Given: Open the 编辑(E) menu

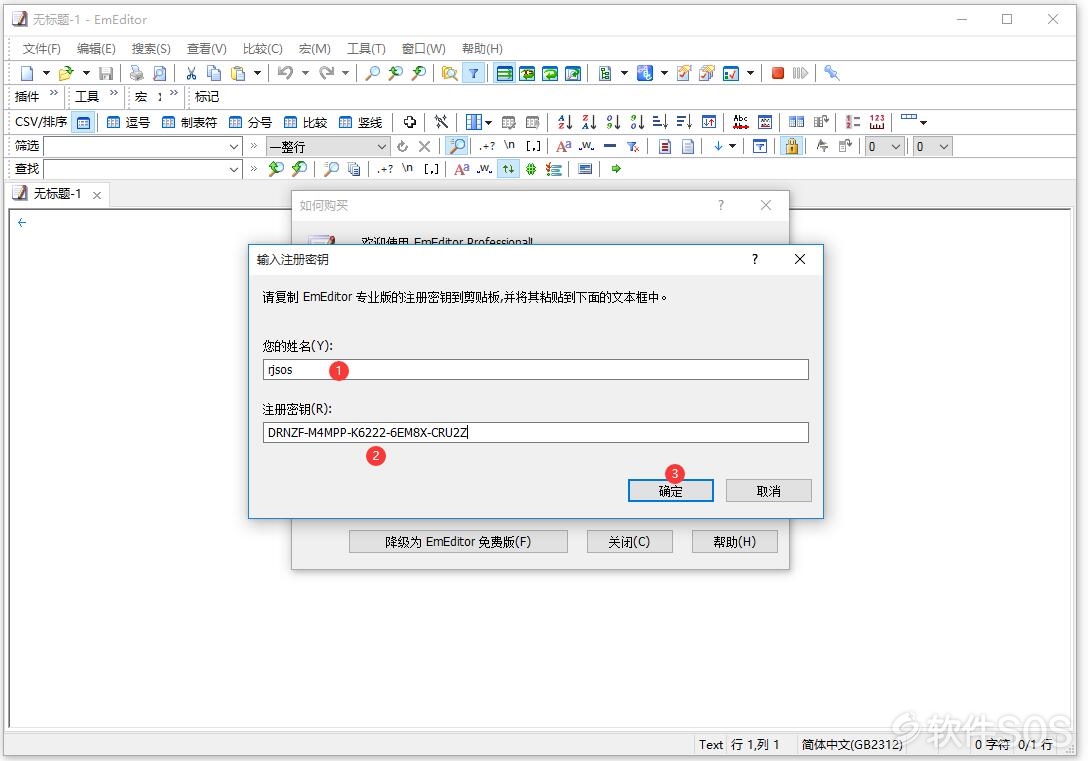Looking at the screenshot, I should (96, 49).
